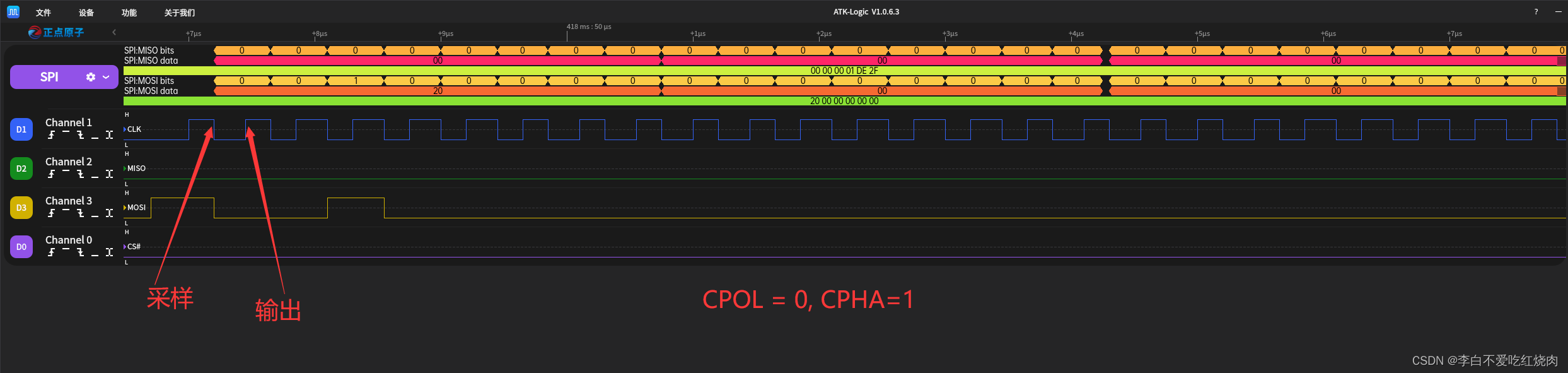
Task: Set both-edge trigger on Channel 3
Action: (x=109, y=213)
